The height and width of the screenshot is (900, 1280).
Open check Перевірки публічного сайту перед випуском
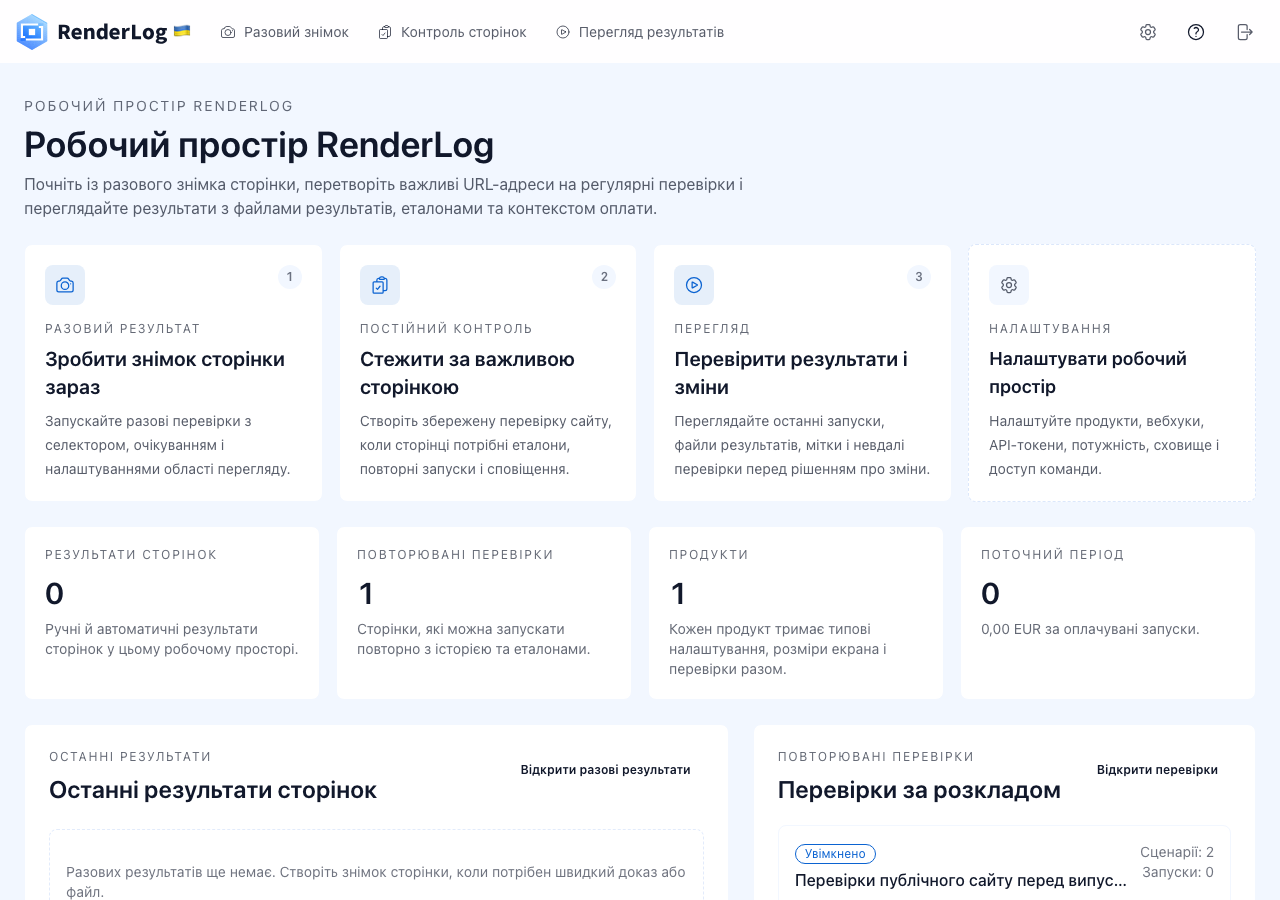[x=960, y=880]
